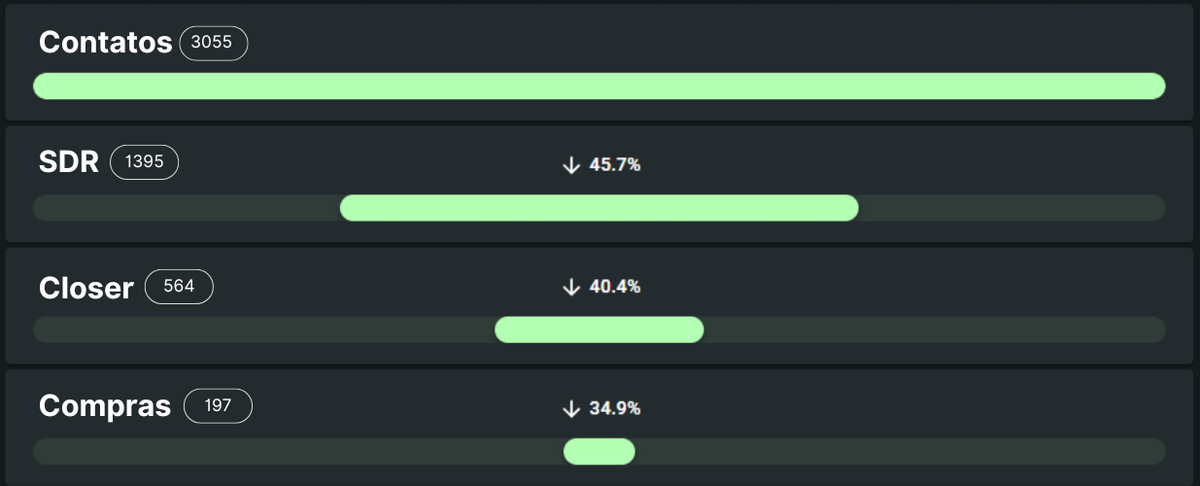Select the 1395 count badge next to SDR
This screenshot has height=486, width=1200.
[x=144, y=162]
